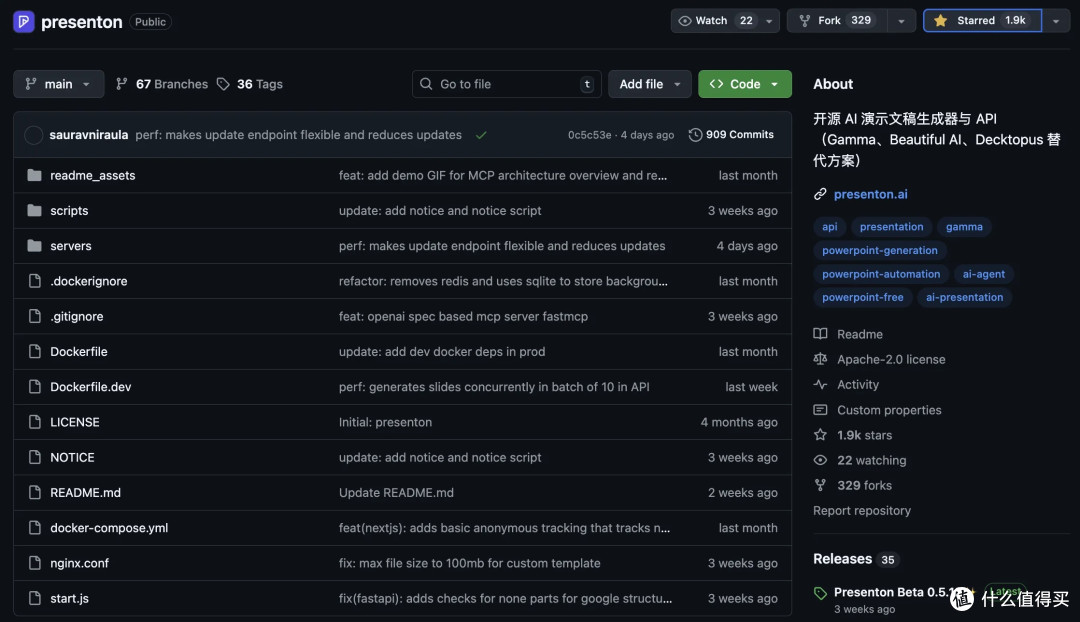This screenshot has width=1080, height=622.
Task: Click the Activity pulse icon
Action: click(x=820, y=384)
